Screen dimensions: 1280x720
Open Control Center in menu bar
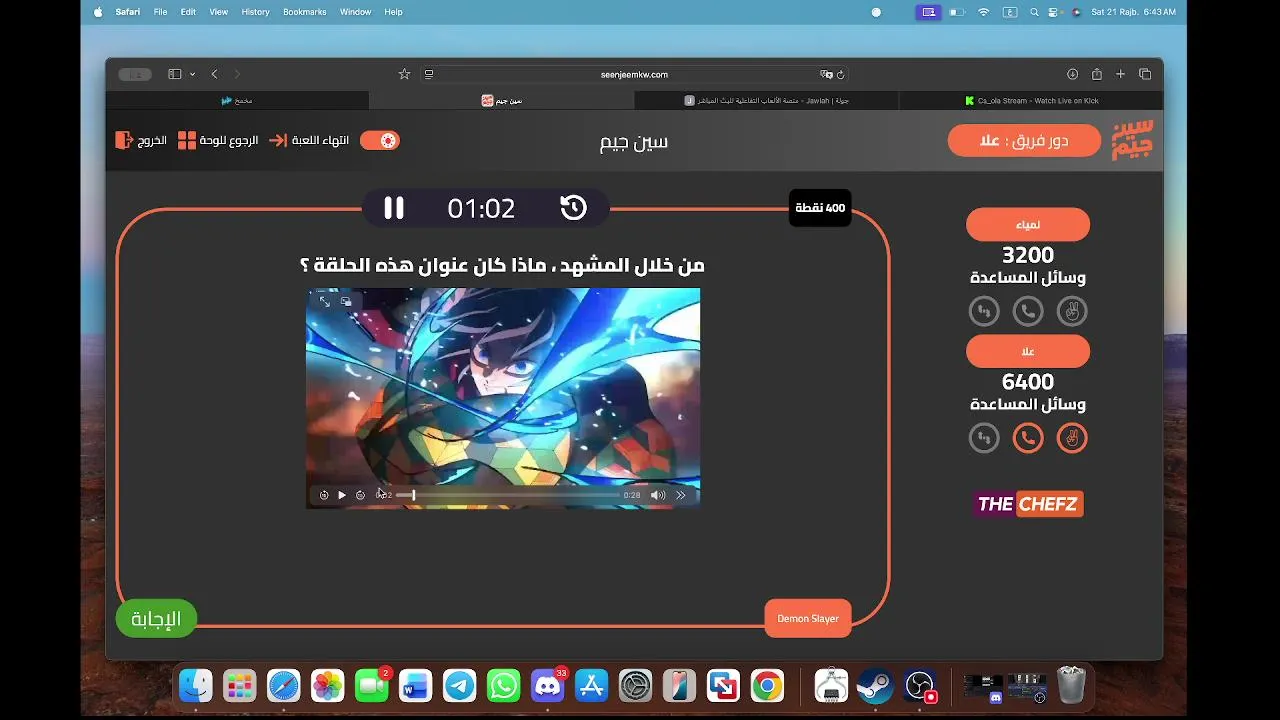tap(1053, 12)
